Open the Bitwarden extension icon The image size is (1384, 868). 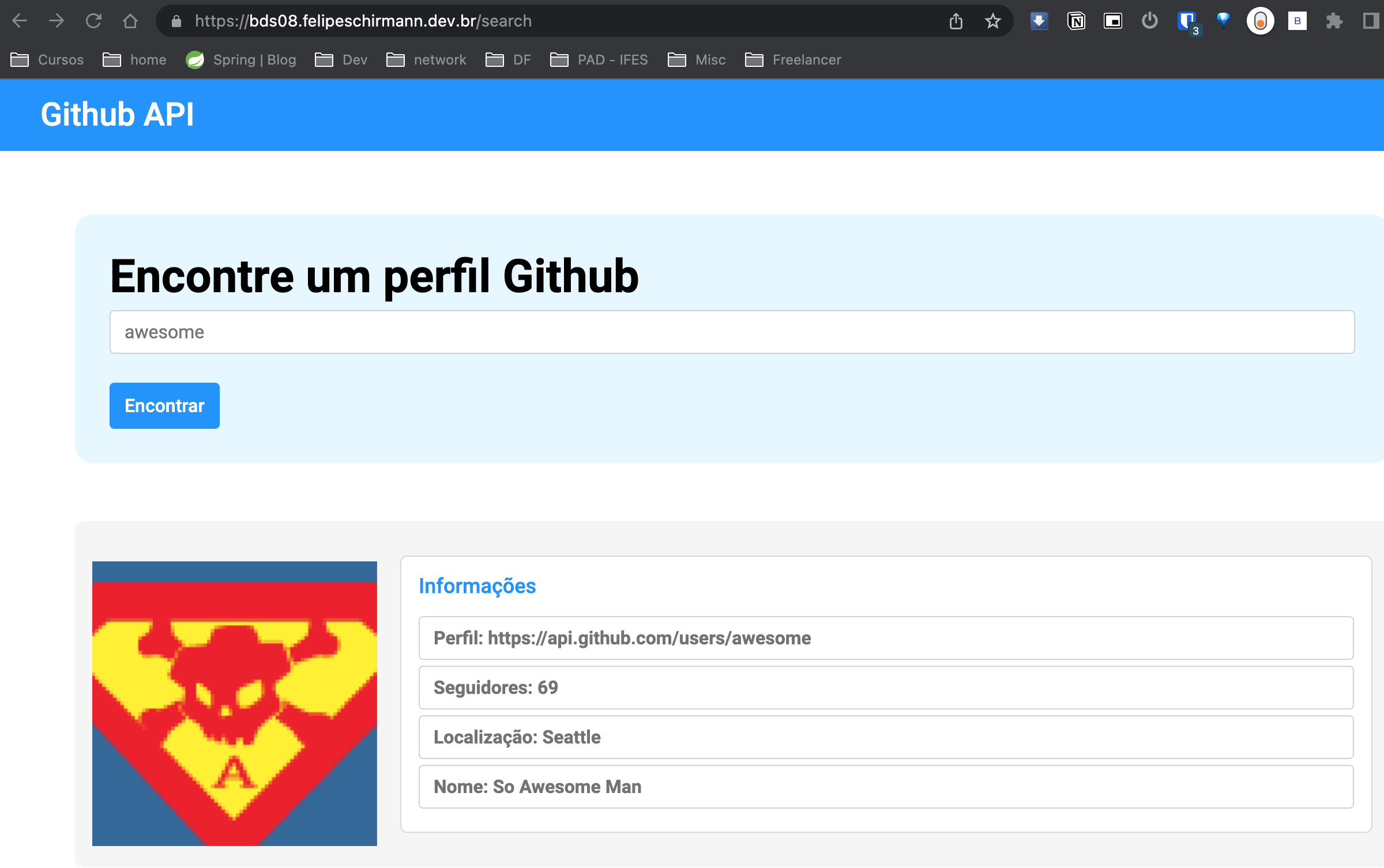[1187, 21]
